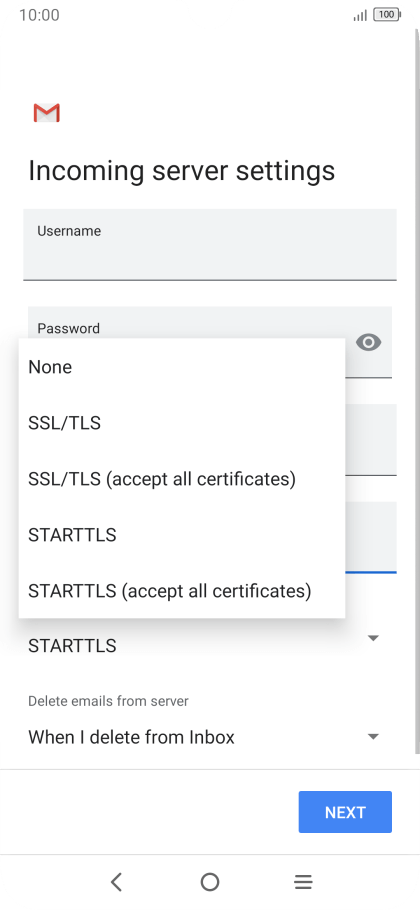Tap the clock in the status bar

[x=39, y=15]
